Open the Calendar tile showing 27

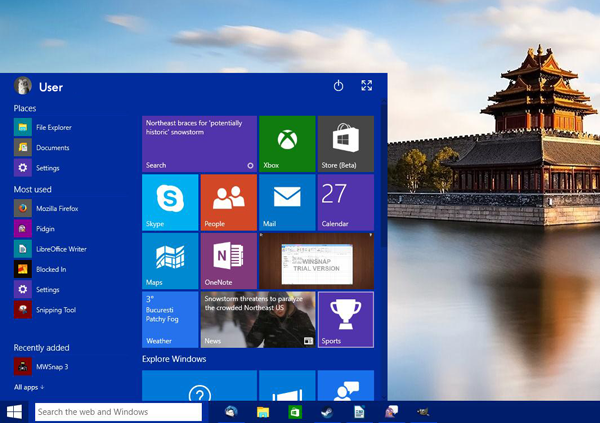click(x=346, y=203)
